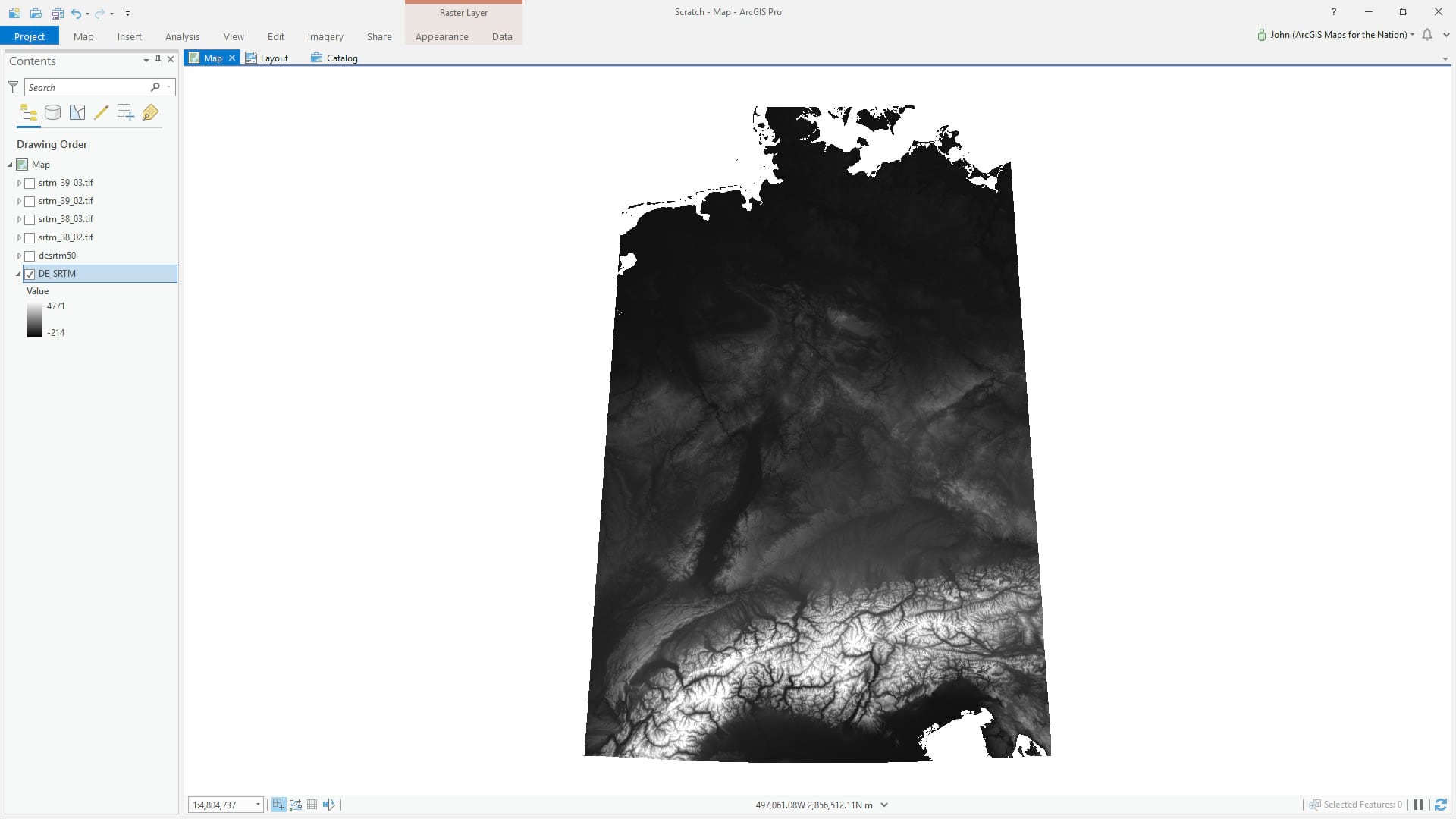Expand the srtm_38_02.tif layer
This screenshot has width=1456, height=819.
[19, 237]
